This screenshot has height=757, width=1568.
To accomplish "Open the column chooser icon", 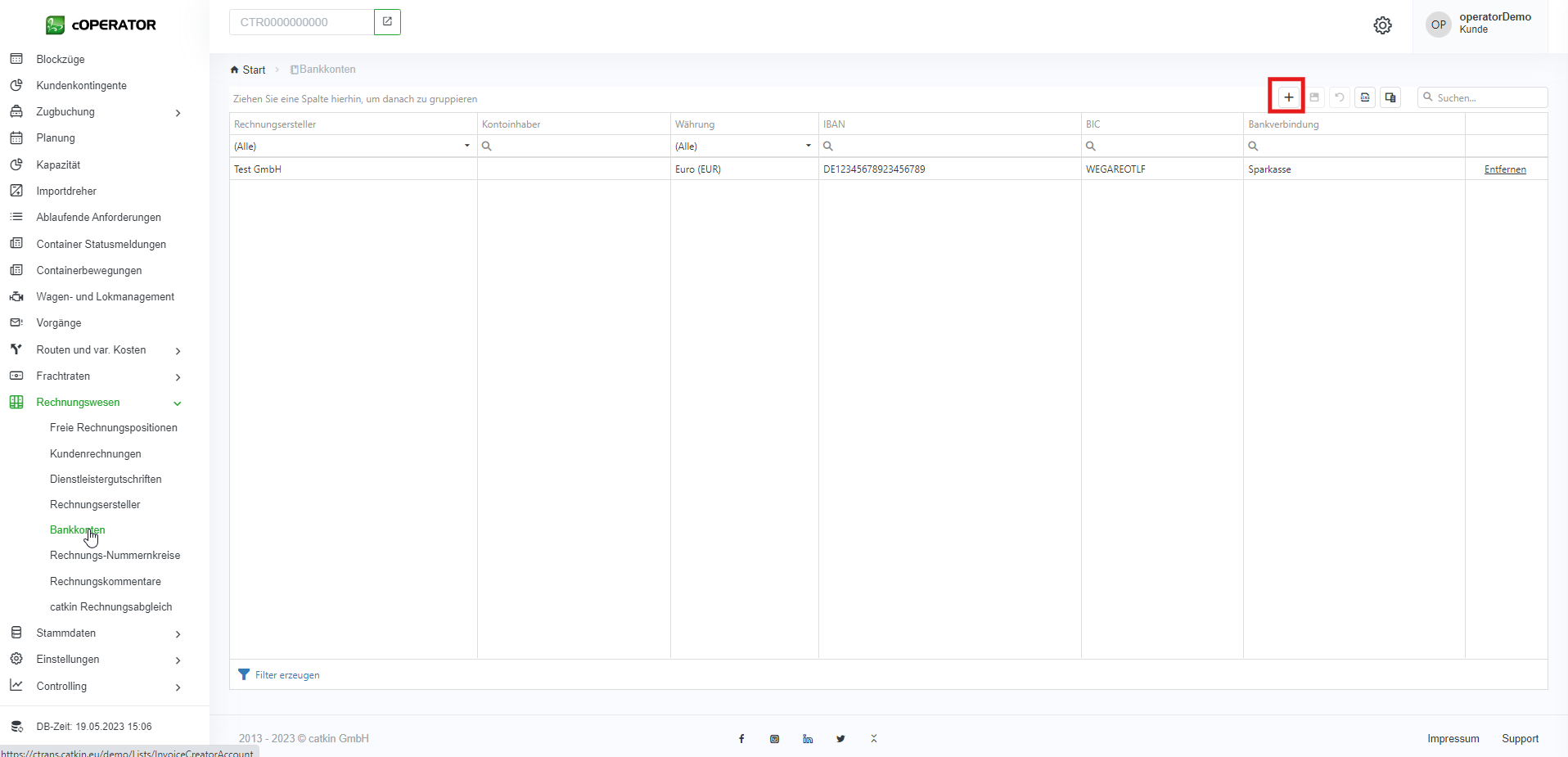I will tap(1390, 97).
